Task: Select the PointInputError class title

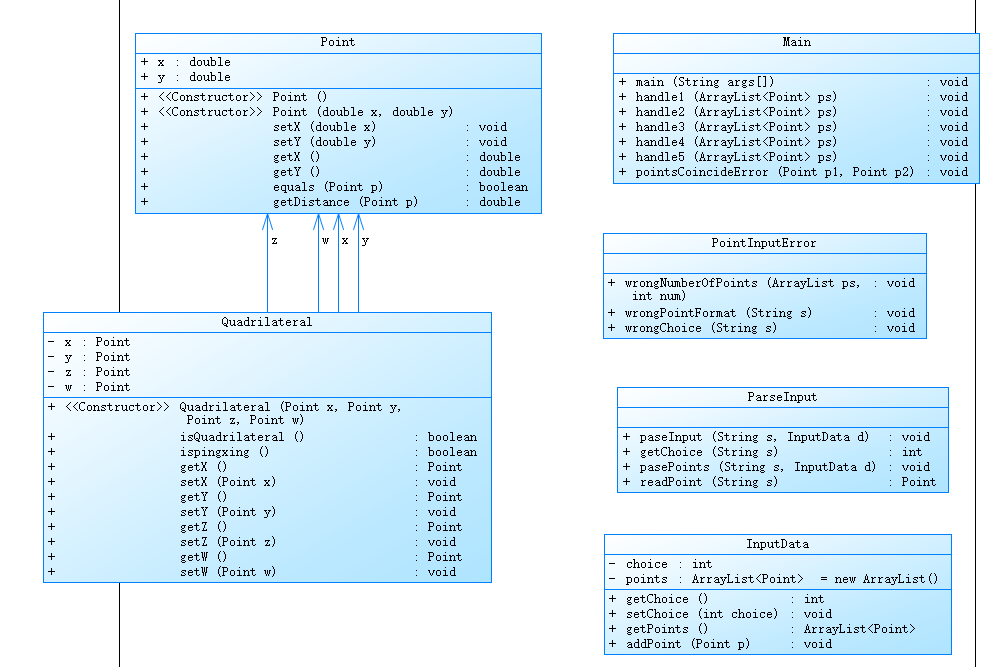Action: coord(764,244)
